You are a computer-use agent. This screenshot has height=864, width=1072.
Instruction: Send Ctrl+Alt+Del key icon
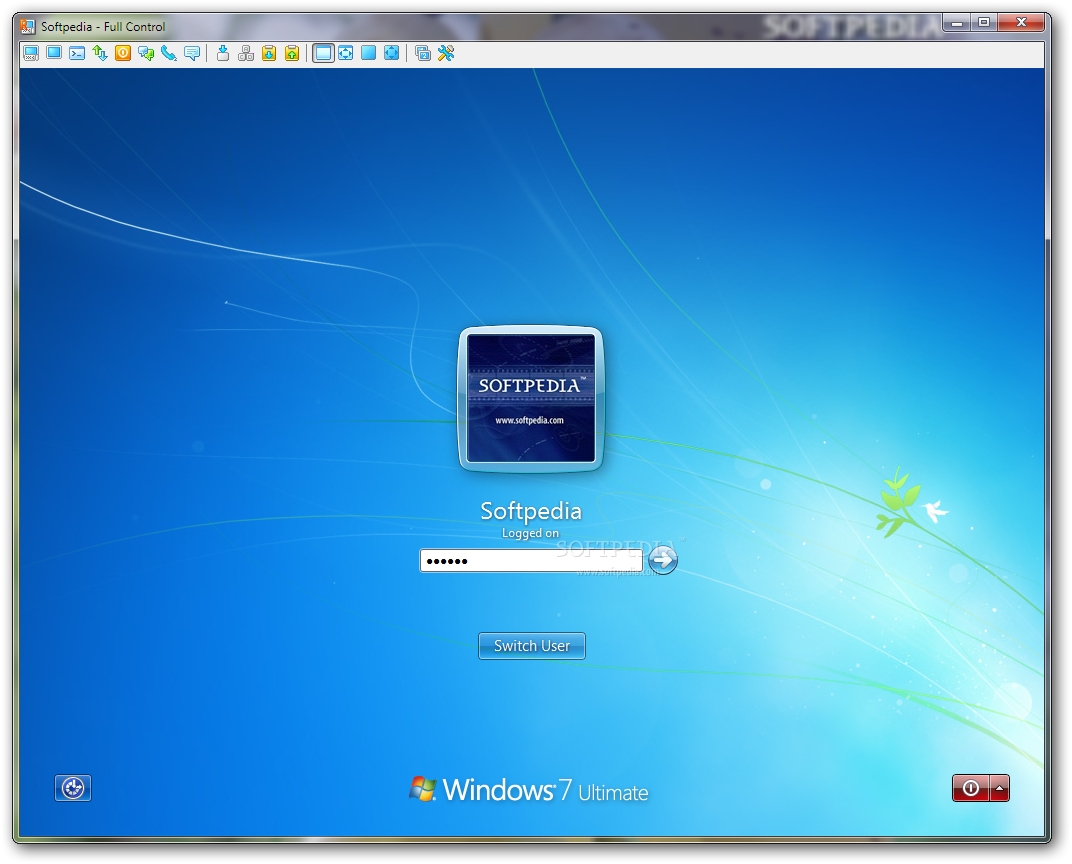[223, 53]
